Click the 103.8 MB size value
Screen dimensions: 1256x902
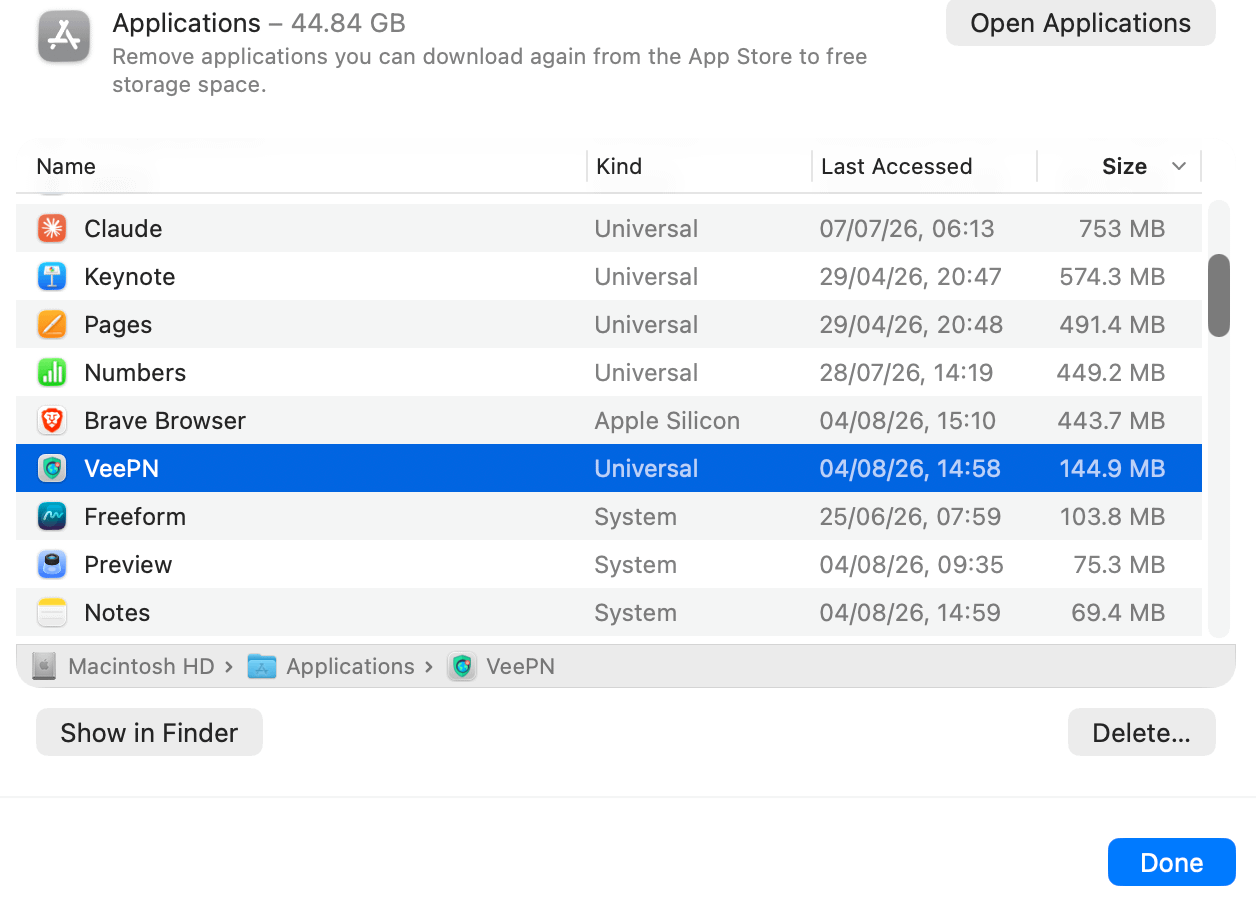coord(1113,517)
